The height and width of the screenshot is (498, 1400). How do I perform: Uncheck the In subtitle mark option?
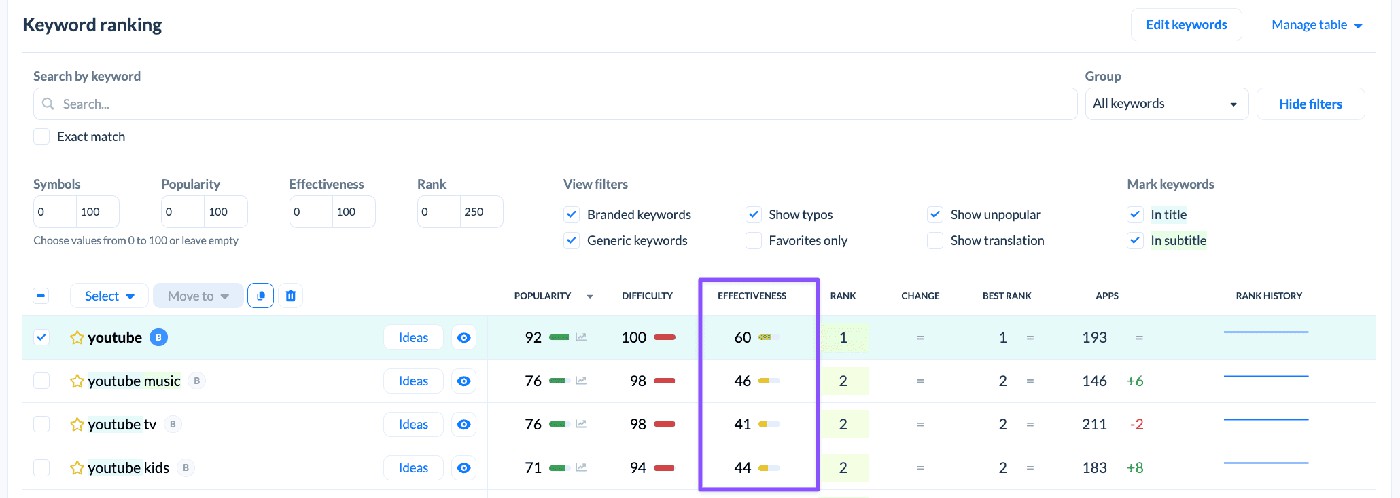pos(1135,240)
